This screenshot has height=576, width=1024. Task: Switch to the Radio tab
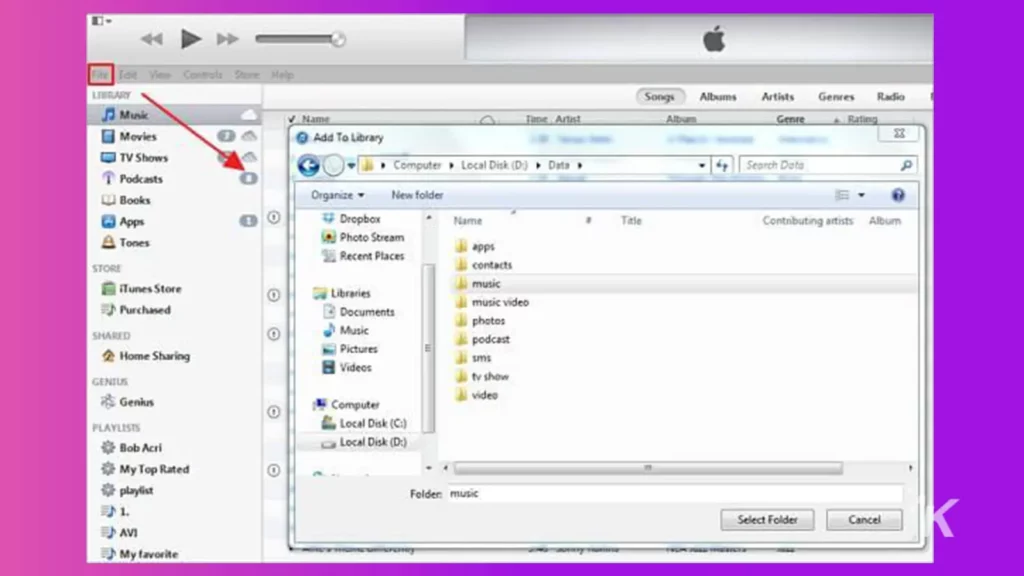tap(891, 97)
